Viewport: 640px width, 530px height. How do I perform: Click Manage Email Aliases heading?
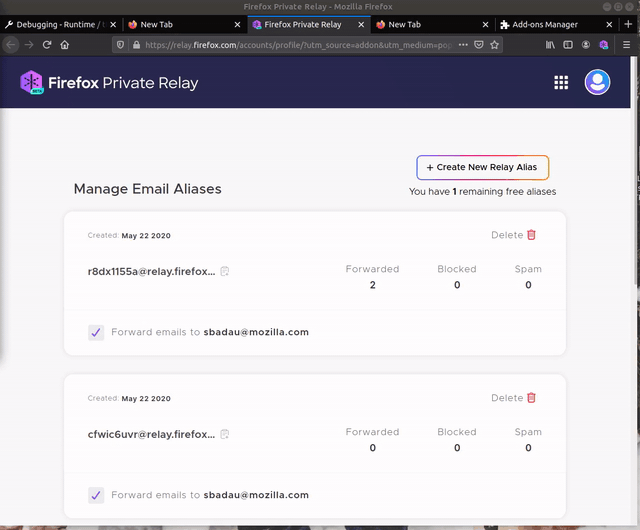coord(148,189)
